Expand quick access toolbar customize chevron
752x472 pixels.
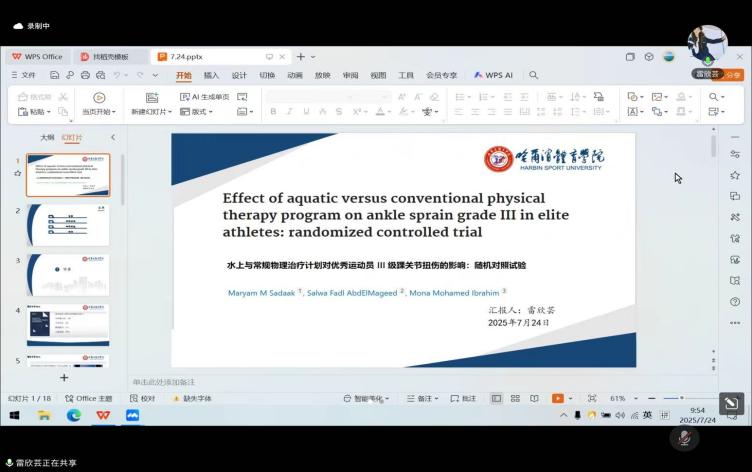155,75
